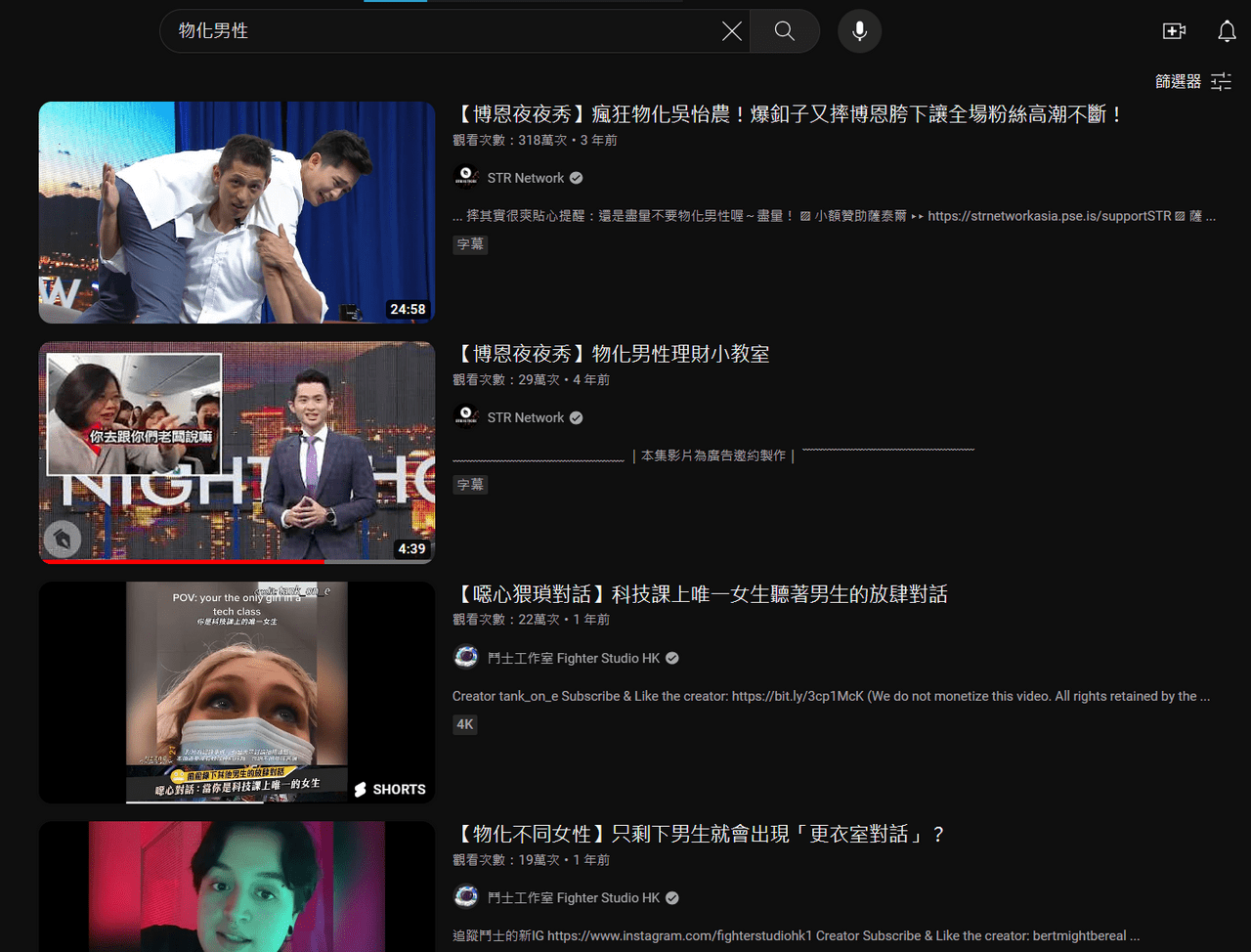
Task: Open STR Network channel name on second result
Action: tap(526, 417)
